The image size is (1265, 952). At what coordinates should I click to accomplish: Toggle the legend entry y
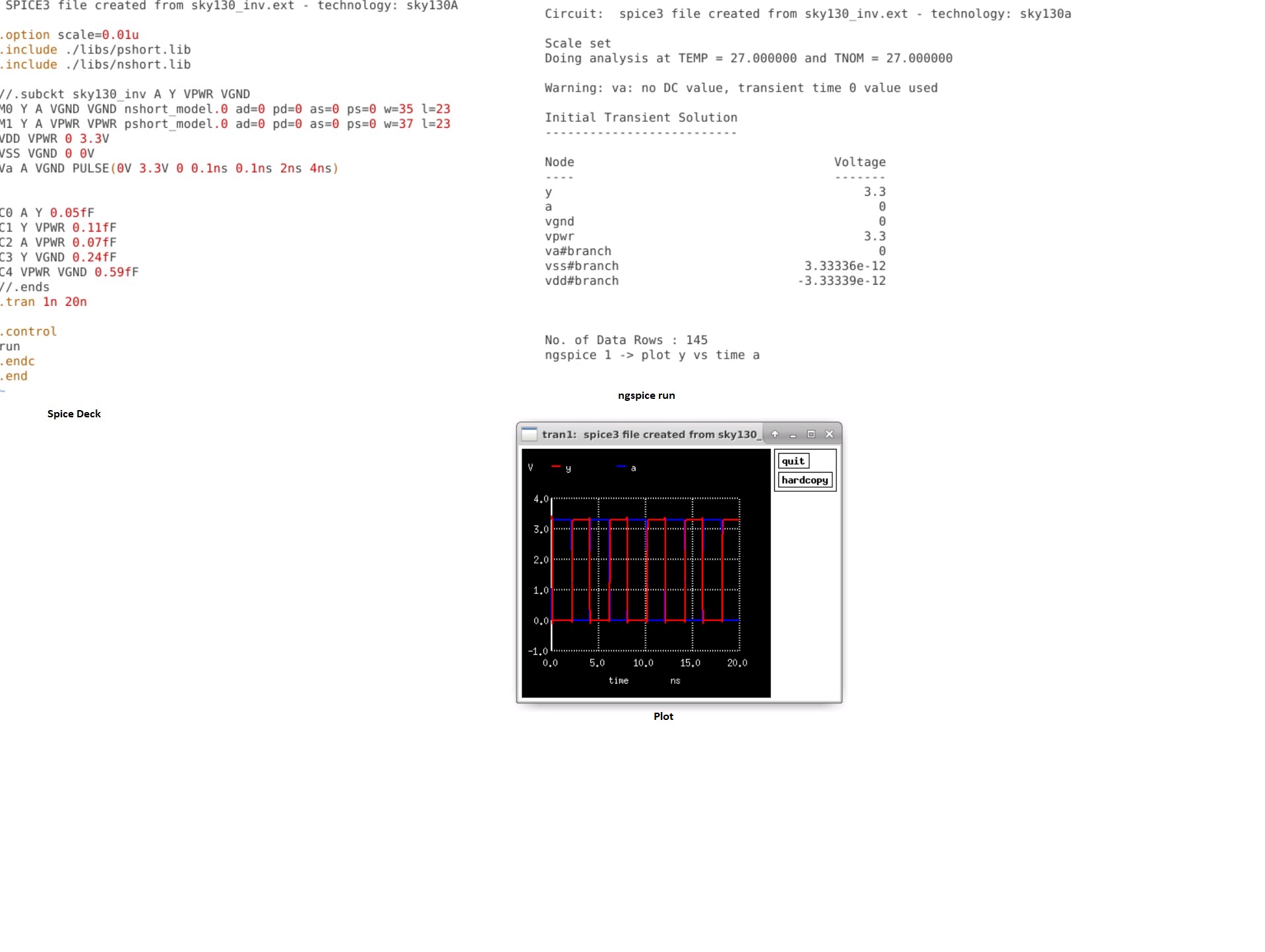(569, 468)
